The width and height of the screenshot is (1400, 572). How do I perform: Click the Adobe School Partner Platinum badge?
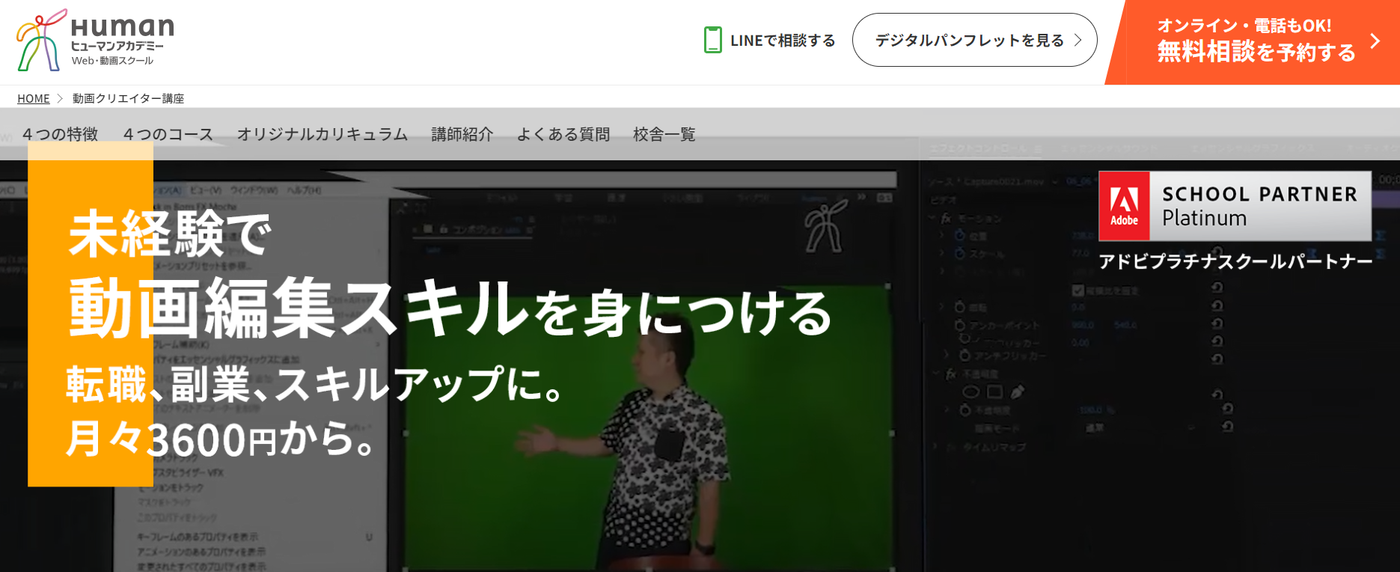pyautogui.click(x=1235, y=206)
